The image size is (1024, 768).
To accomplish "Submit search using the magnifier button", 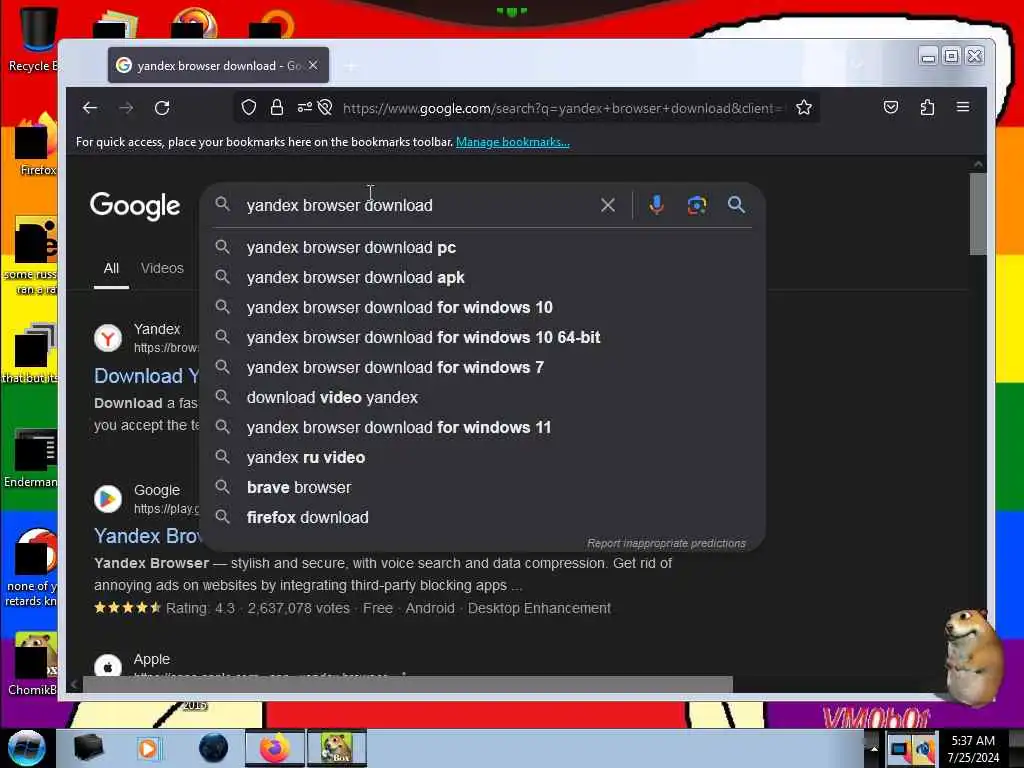I will (x=736, y=205).
